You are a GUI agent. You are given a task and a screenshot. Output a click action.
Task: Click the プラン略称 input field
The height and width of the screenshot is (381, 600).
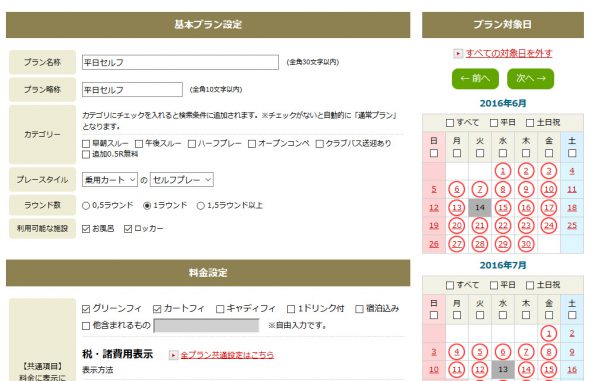click(132, 90)
